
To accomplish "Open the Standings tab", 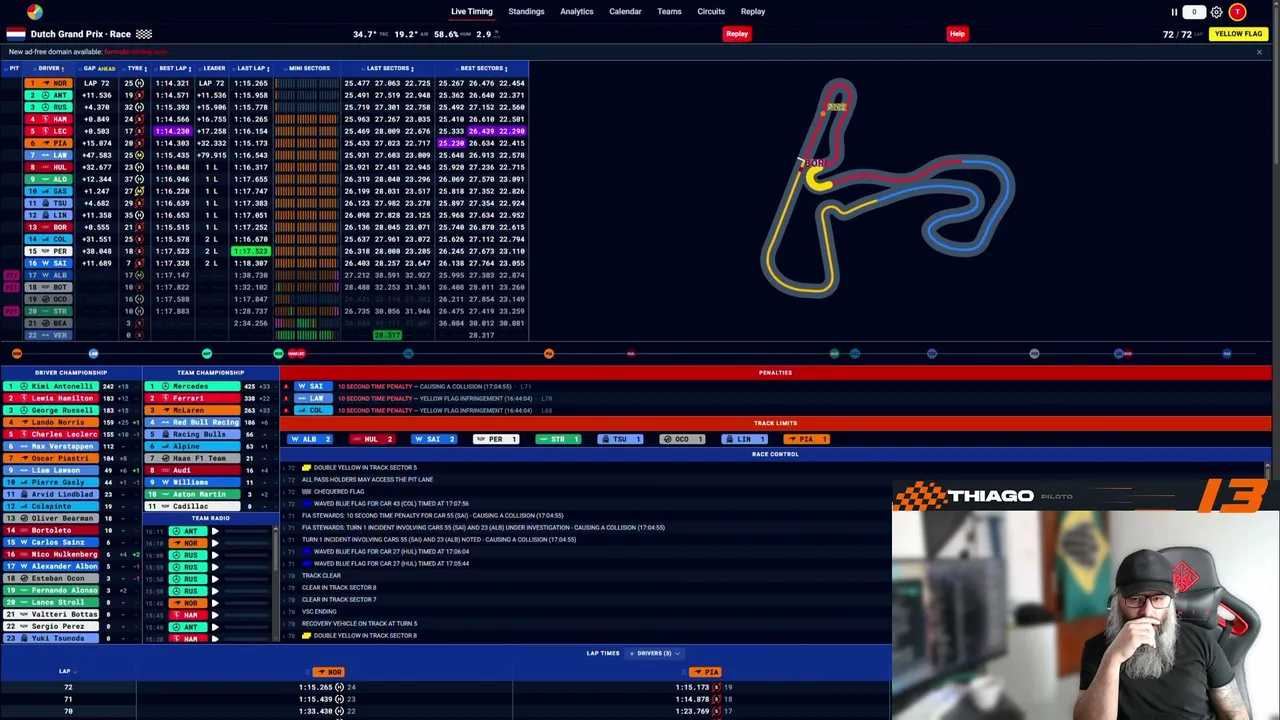I will [x=526, y=12].
